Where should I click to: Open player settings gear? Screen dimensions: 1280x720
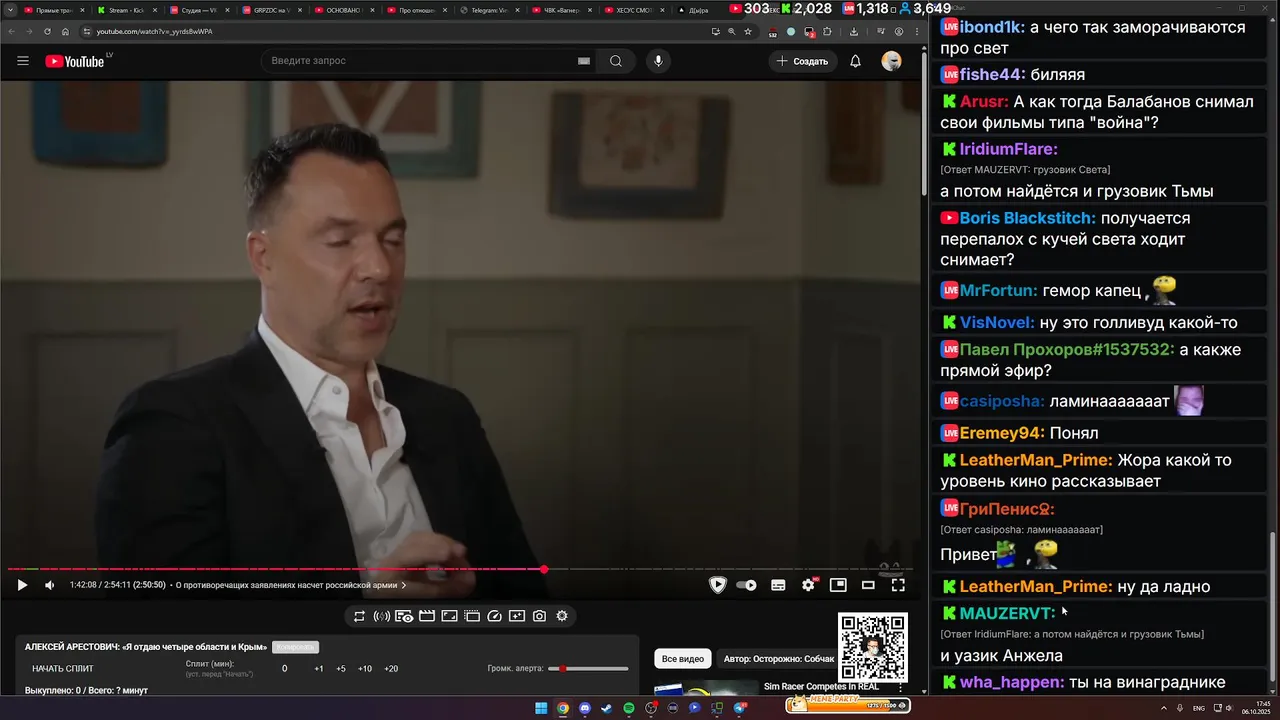[808, 585]
